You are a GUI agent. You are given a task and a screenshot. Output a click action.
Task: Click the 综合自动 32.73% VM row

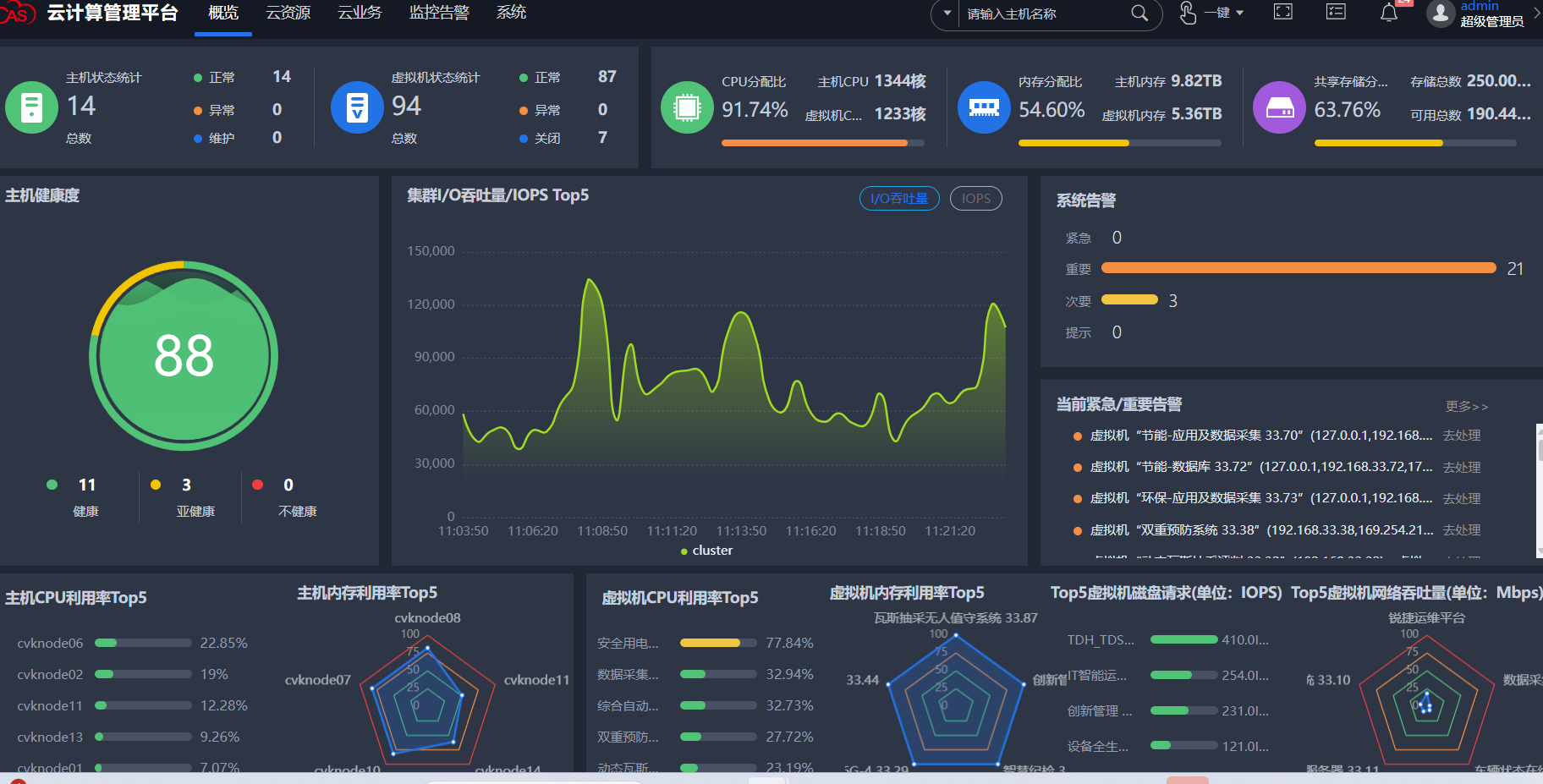[x=706, y=705]
